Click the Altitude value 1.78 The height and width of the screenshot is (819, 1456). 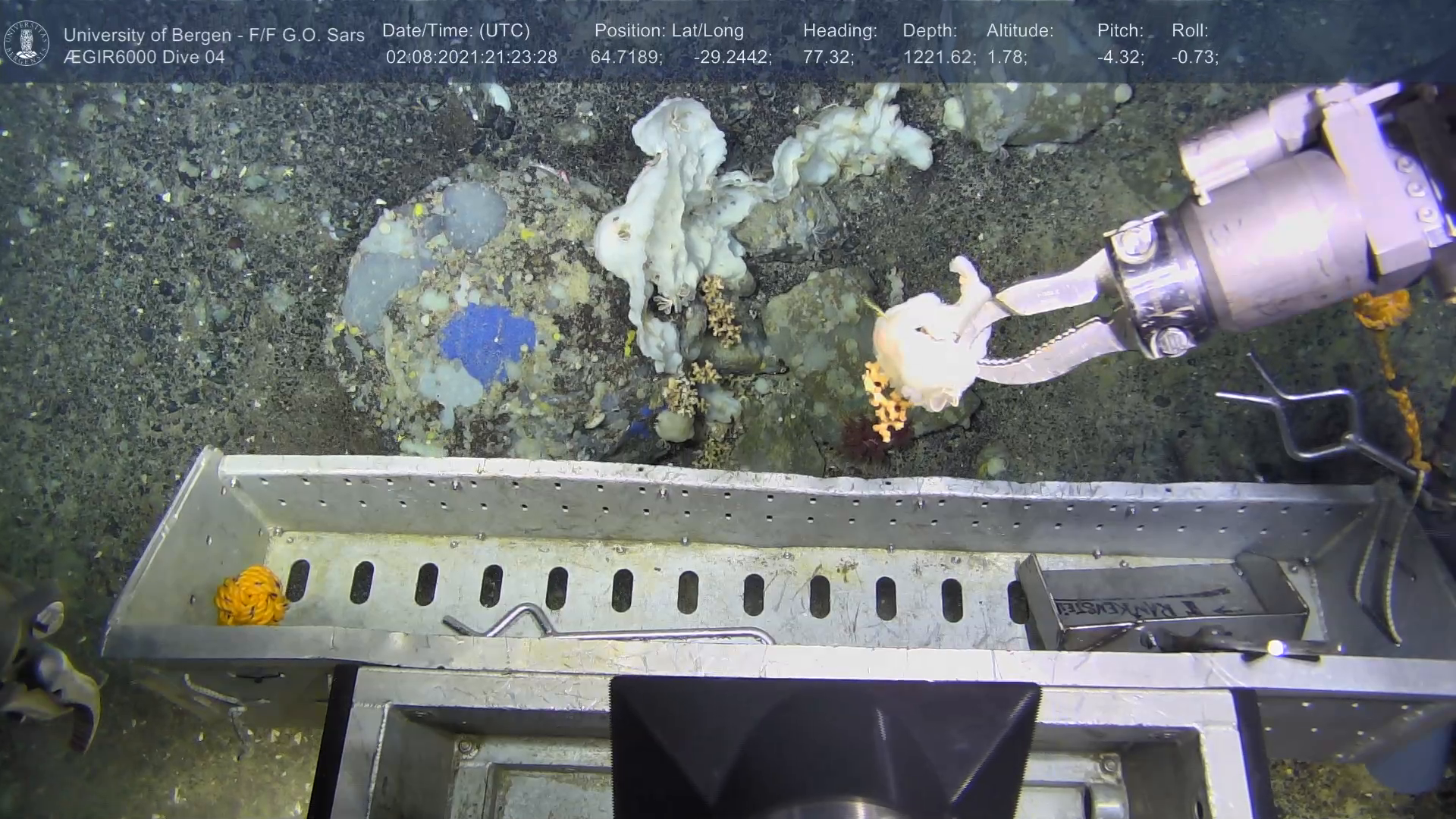coord(1006,58)
